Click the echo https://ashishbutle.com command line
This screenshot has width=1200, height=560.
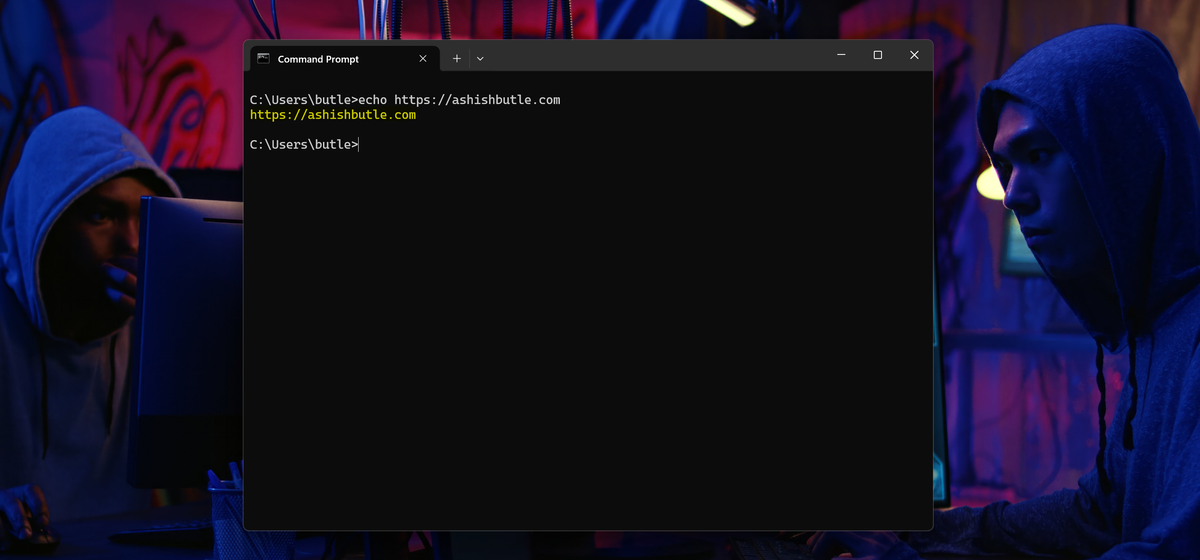pyautogui.click(x=405, y=100)
